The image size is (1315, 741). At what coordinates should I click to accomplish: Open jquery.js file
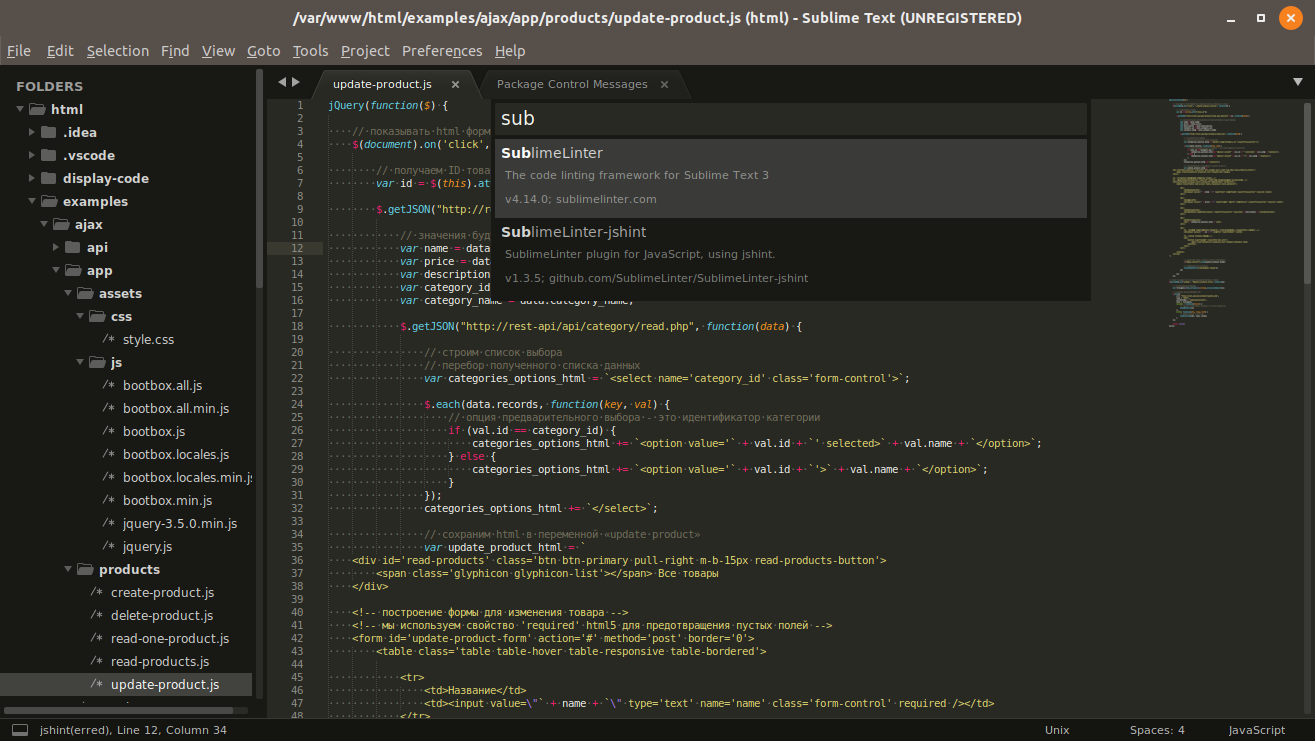coord(147,546)
